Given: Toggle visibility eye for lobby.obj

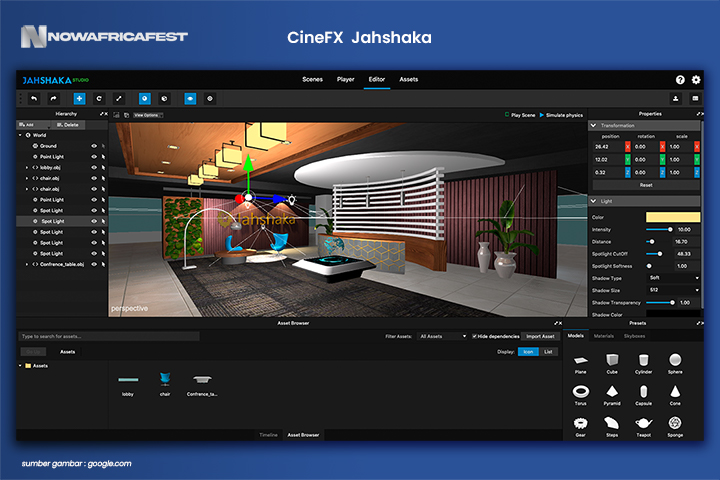Looking at the screenshot, I should click(x=94, y=168).
